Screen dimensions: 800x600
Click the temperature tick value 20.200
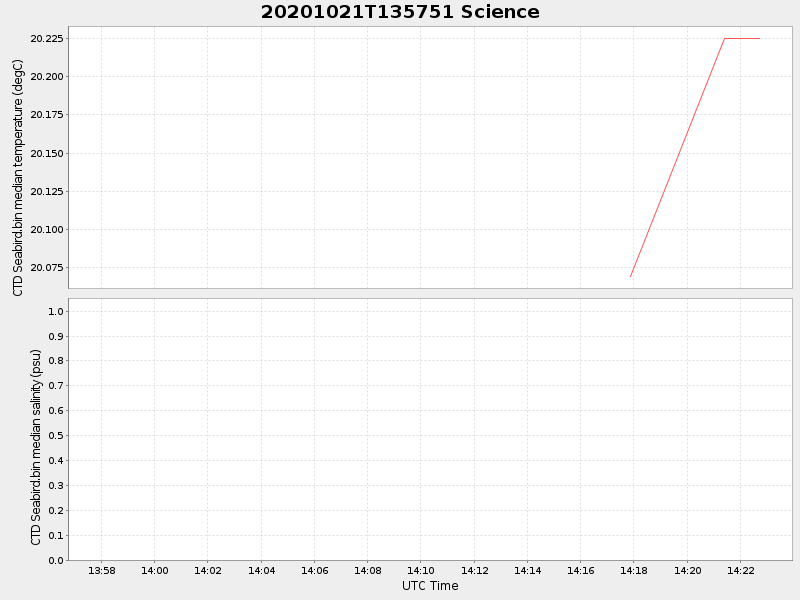[x=47, y=77]
